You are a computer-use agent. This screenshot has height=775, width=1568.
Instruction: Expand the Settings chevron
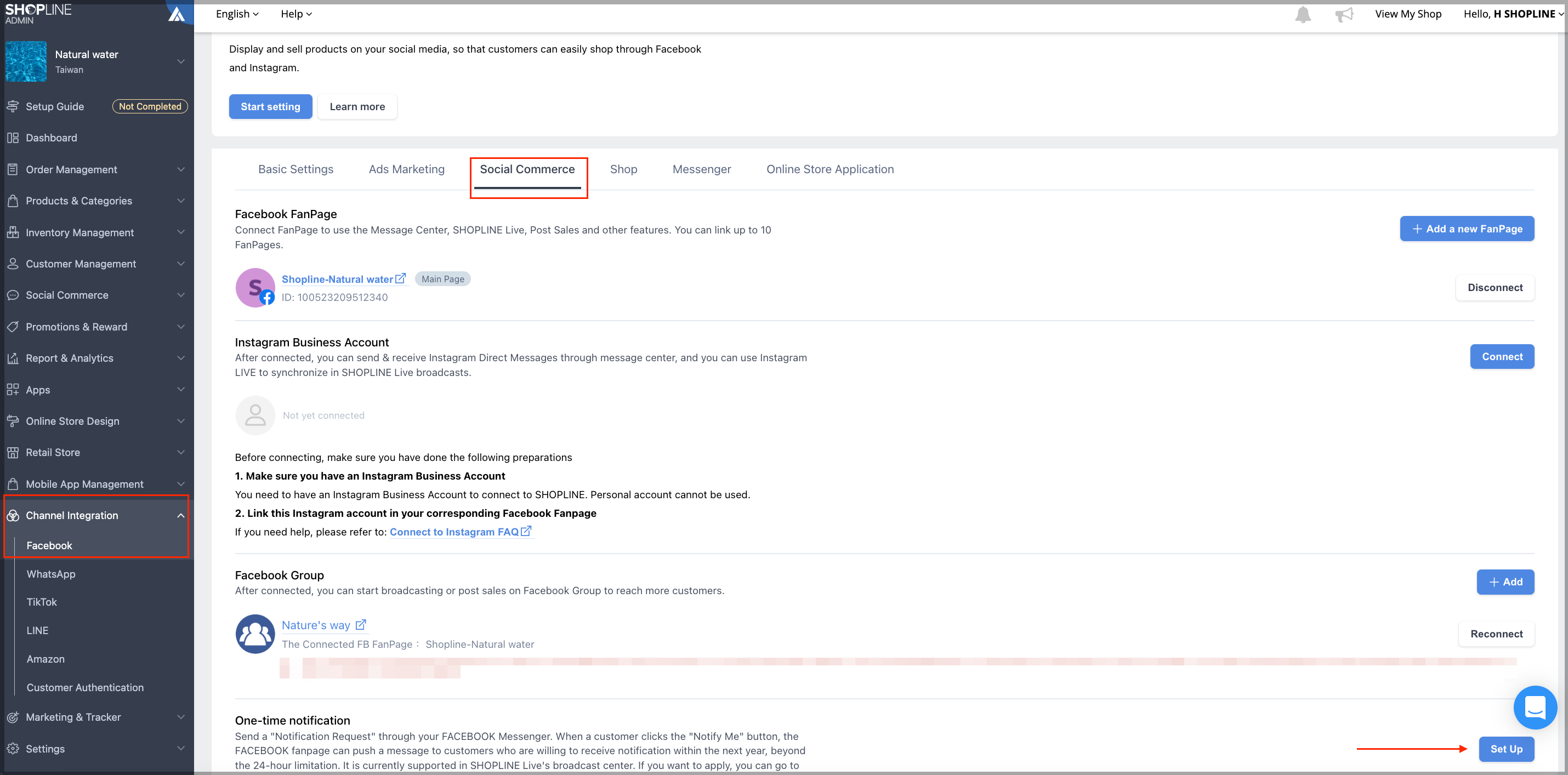point(181,749)
